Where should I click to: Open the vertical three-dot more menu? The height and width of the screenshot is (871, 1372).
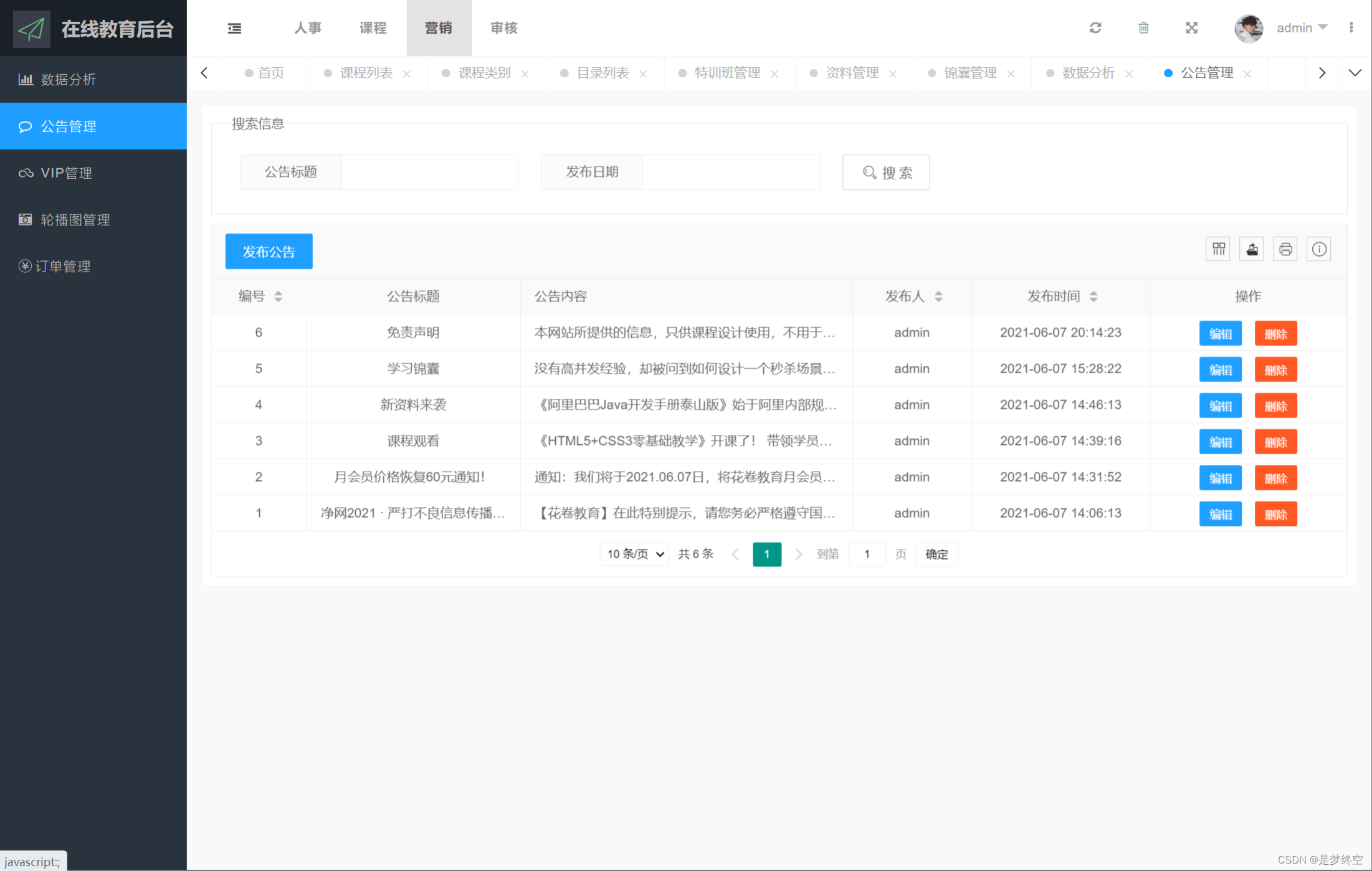(1351, 27)
